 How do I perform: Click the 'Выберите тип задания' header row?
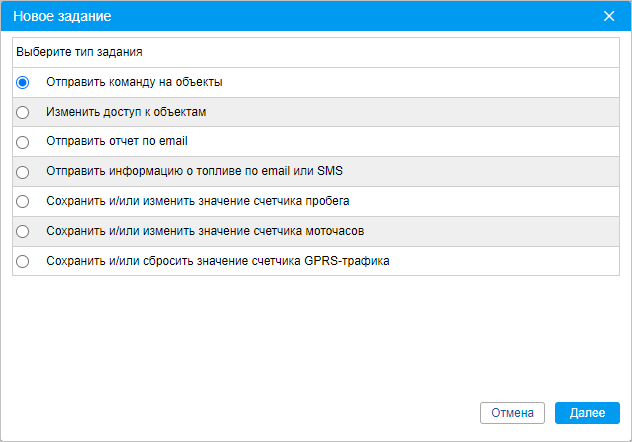[316, 52]
